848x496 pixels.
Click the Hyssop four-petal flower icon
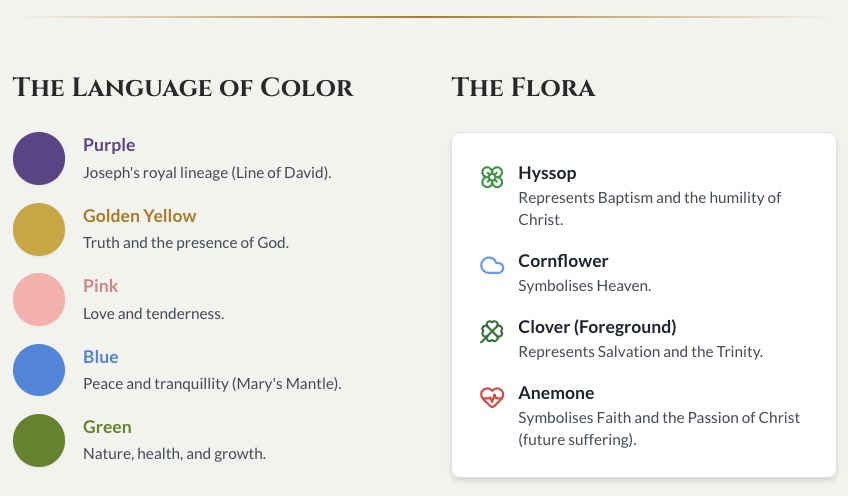coord(491,177)
